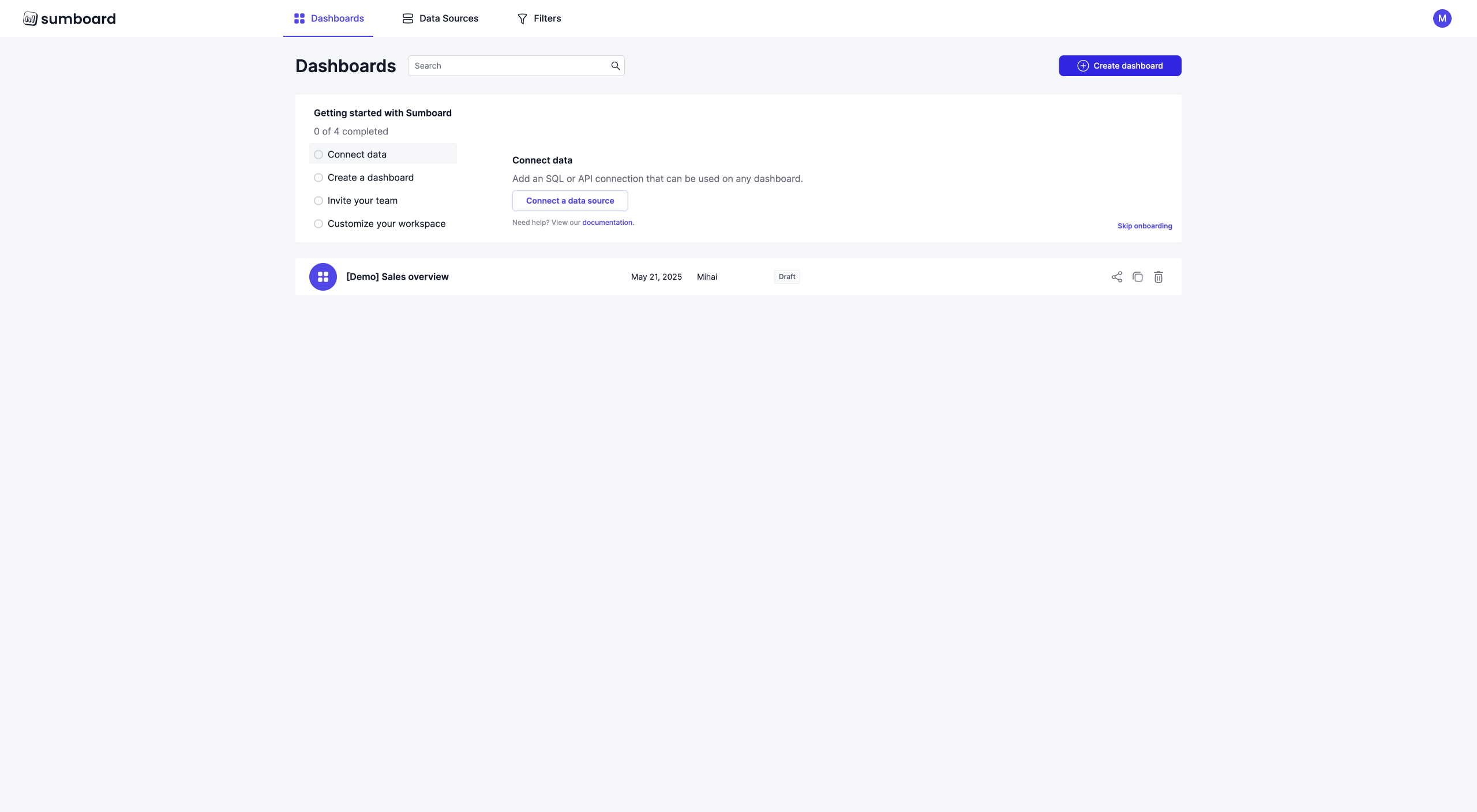Open the Data Sources tab

pyautogui.click(x=441, y=18)
